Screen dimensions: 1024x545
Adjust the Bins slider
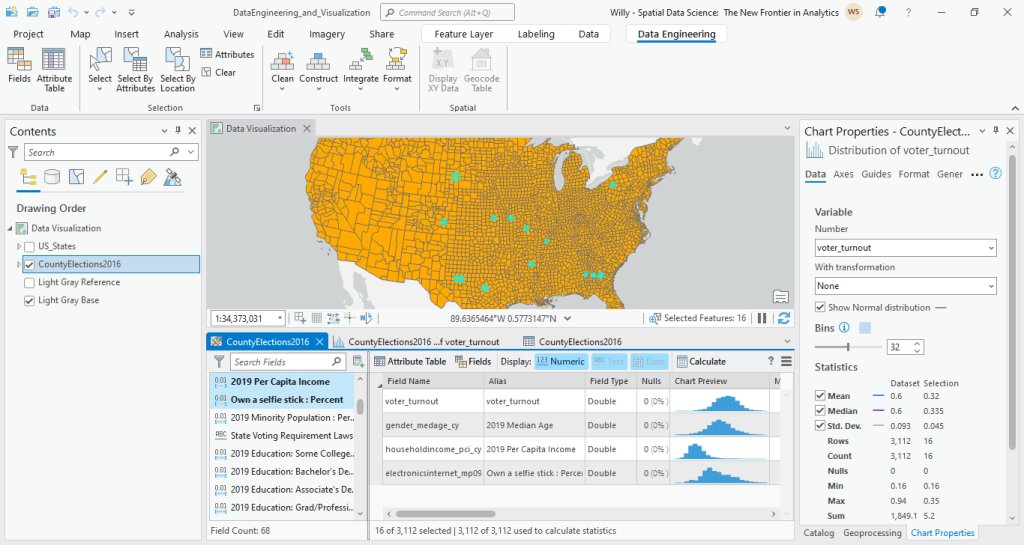pos(848,347)
